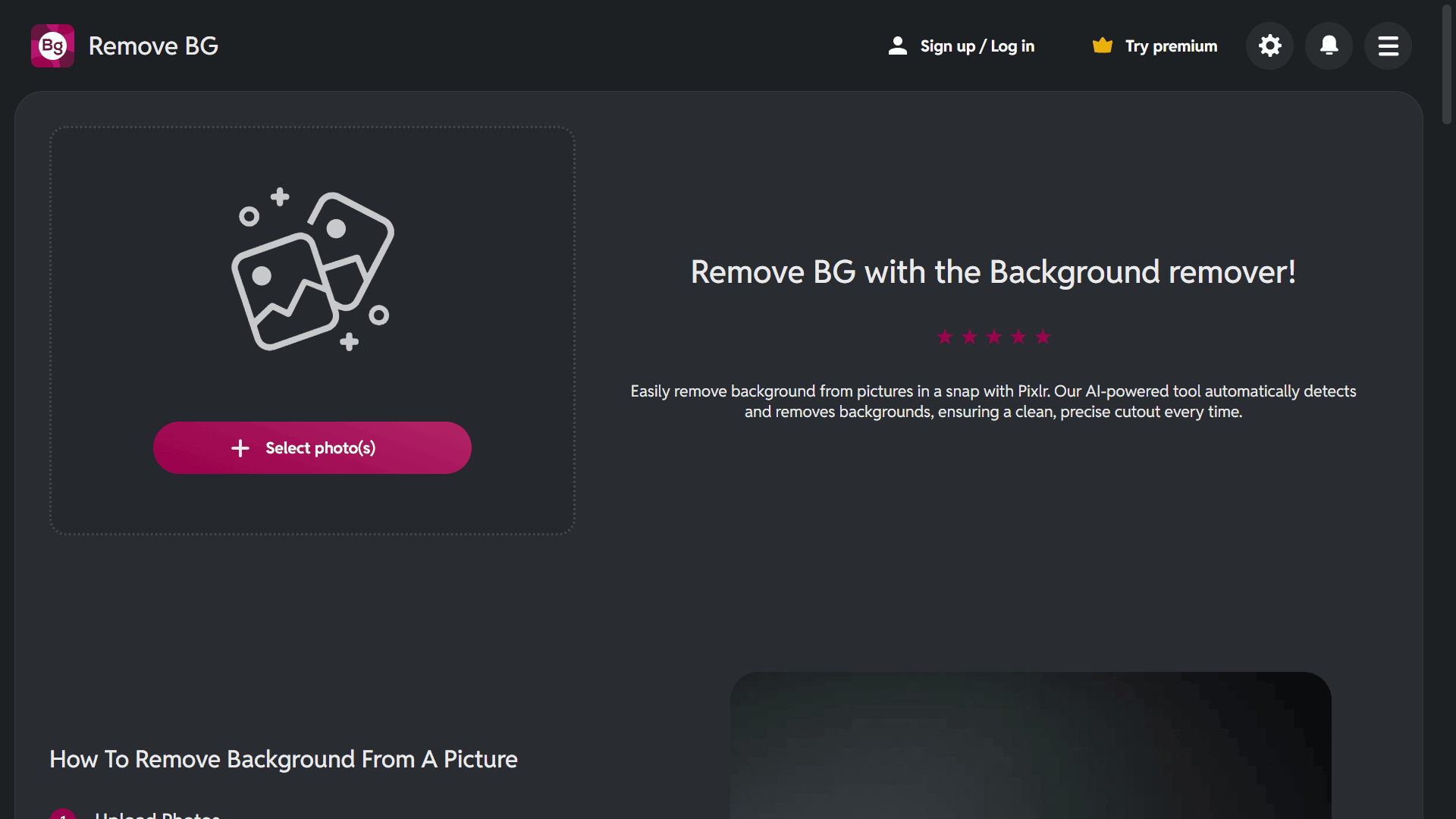Image resolution: width=1456 pixels, height=819 pixels.
Task: Click the fifth rating star
Action: point(1043,337)
